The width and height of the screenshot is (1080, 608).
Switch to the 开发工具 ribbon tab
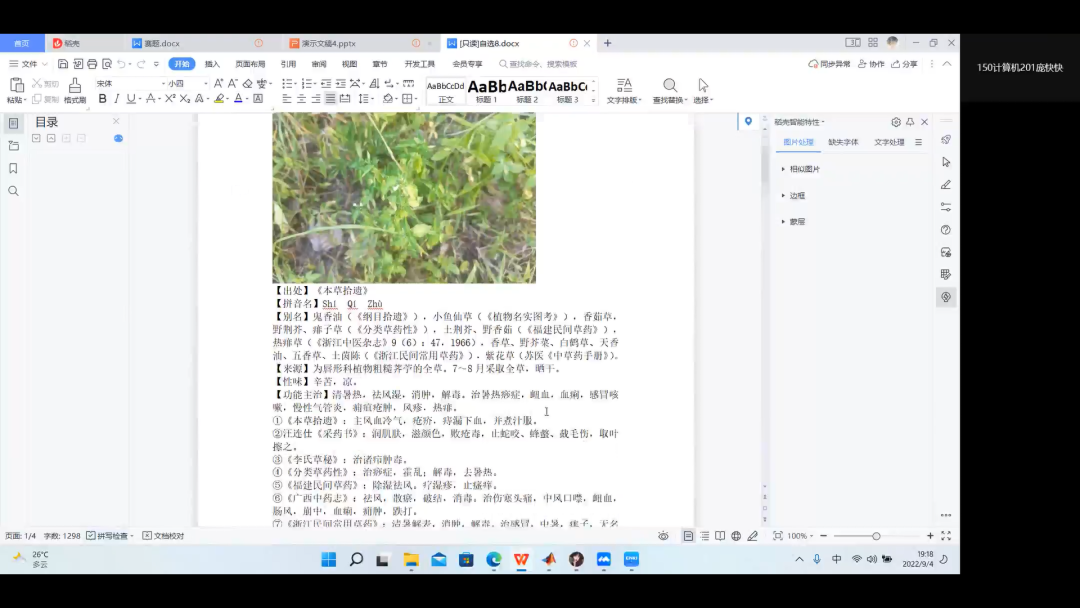tap(419, 64)
